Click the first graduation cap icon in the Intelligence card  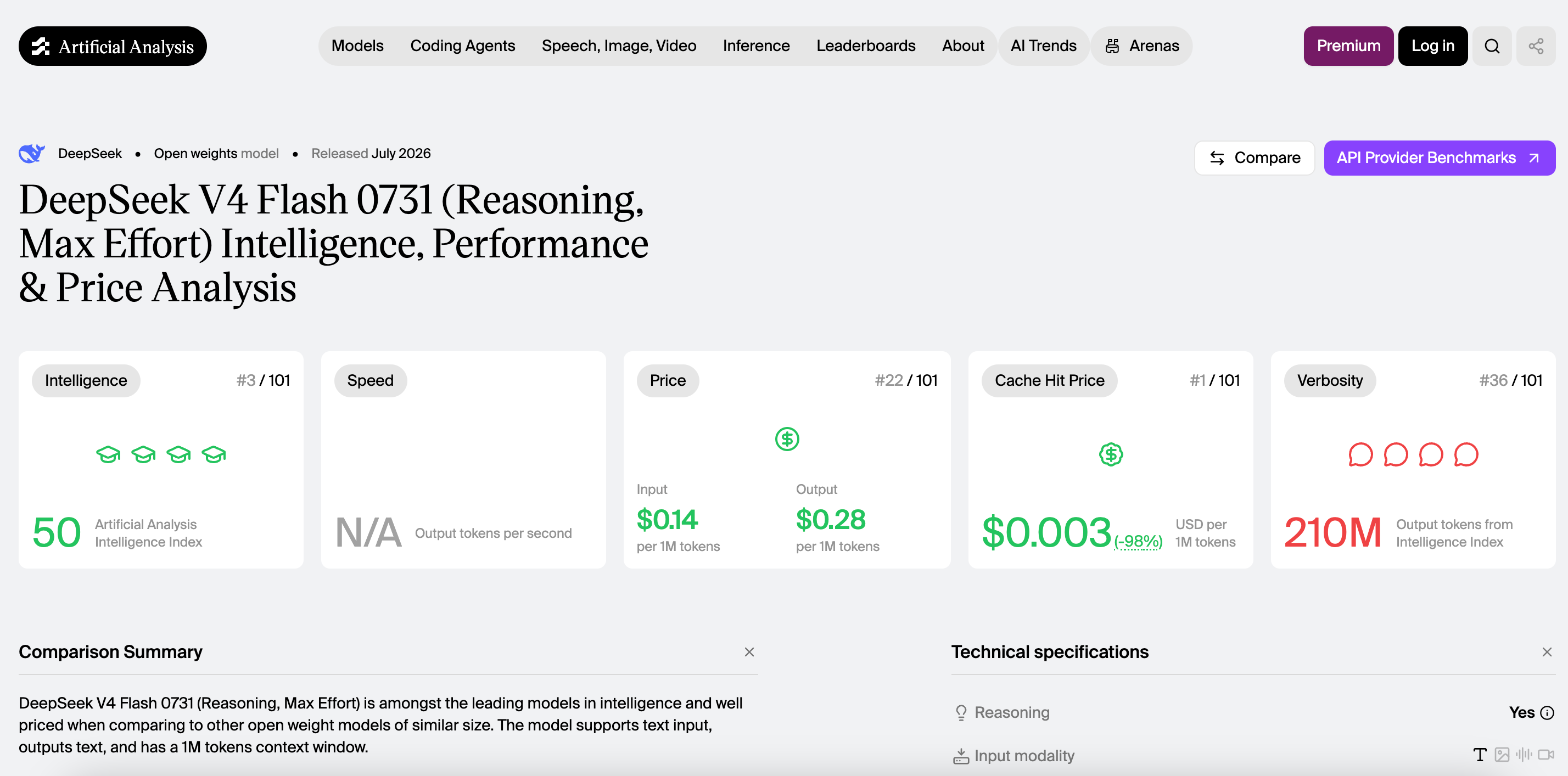pyautogui.click(x=108, y=454)
